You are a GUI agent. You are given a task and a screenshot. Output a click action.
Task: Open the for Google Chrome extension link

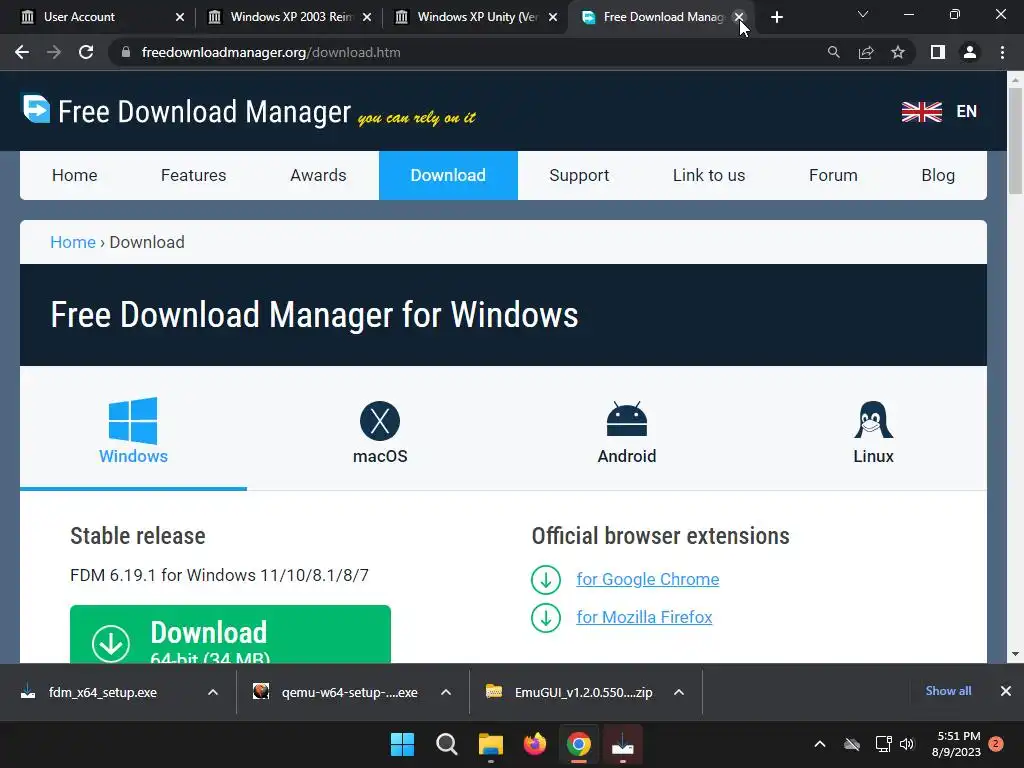click(x=647, y=579)
